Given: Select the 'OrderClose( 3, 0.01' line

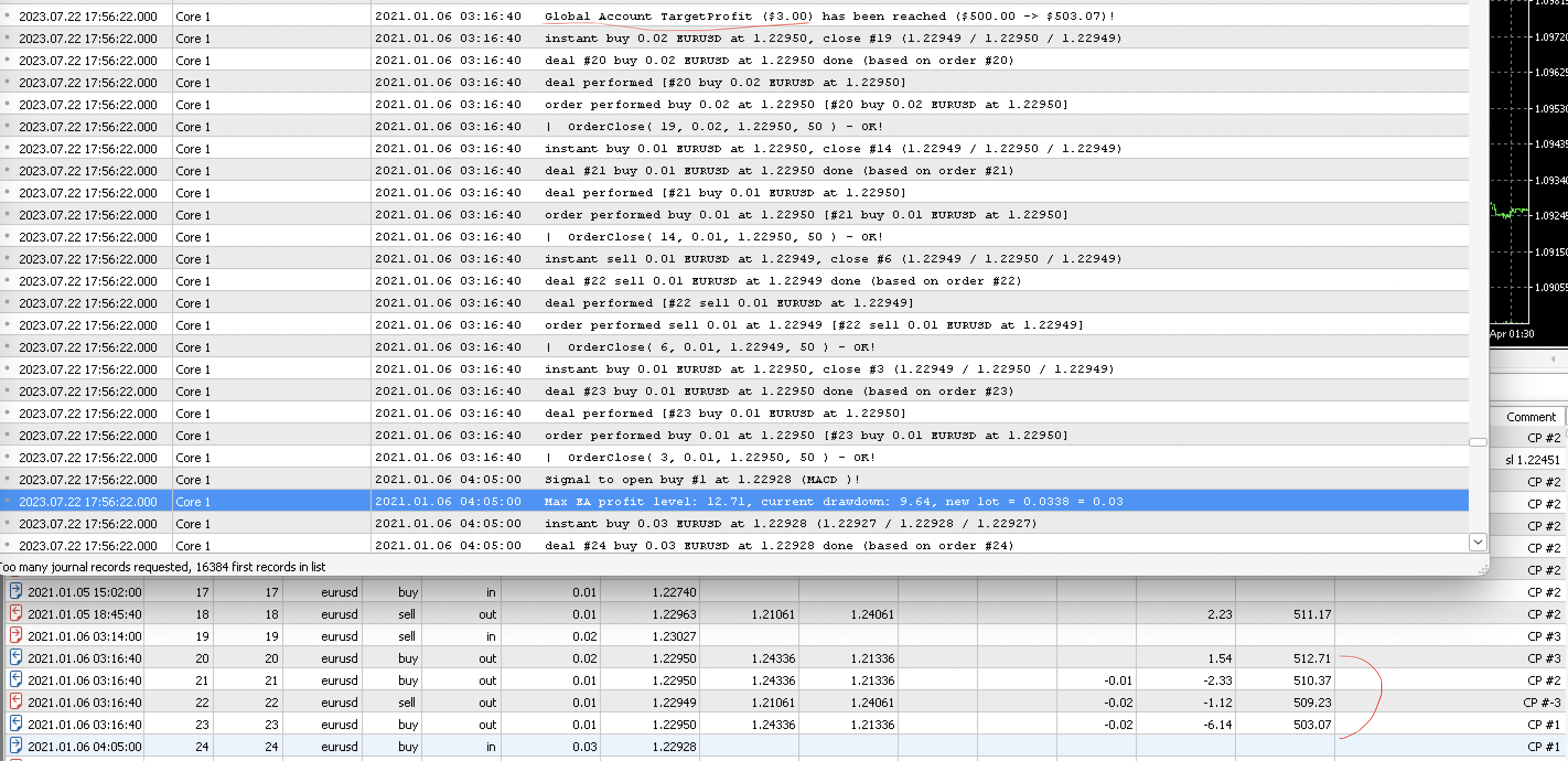Looking at the screenshot, I should tap(734, 457).
